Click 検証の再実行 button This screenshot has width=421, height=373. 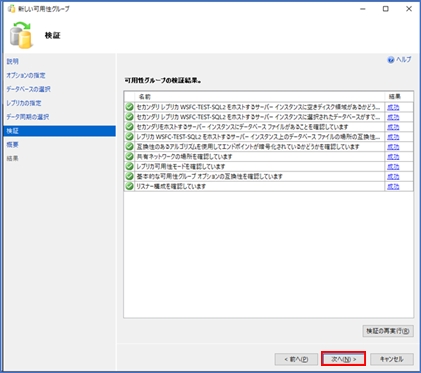[x=388, y=331]
